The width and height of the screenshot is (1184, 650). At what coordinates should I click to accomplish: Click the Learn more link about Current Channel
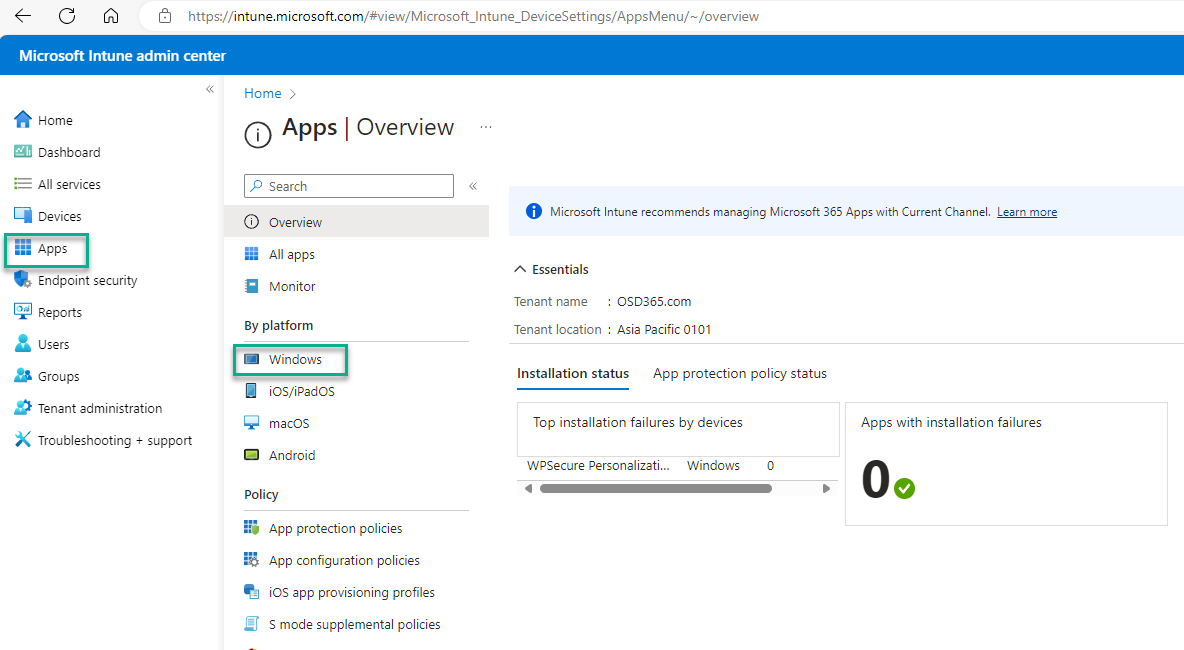pyautogui.click(x=1026, y=211)
